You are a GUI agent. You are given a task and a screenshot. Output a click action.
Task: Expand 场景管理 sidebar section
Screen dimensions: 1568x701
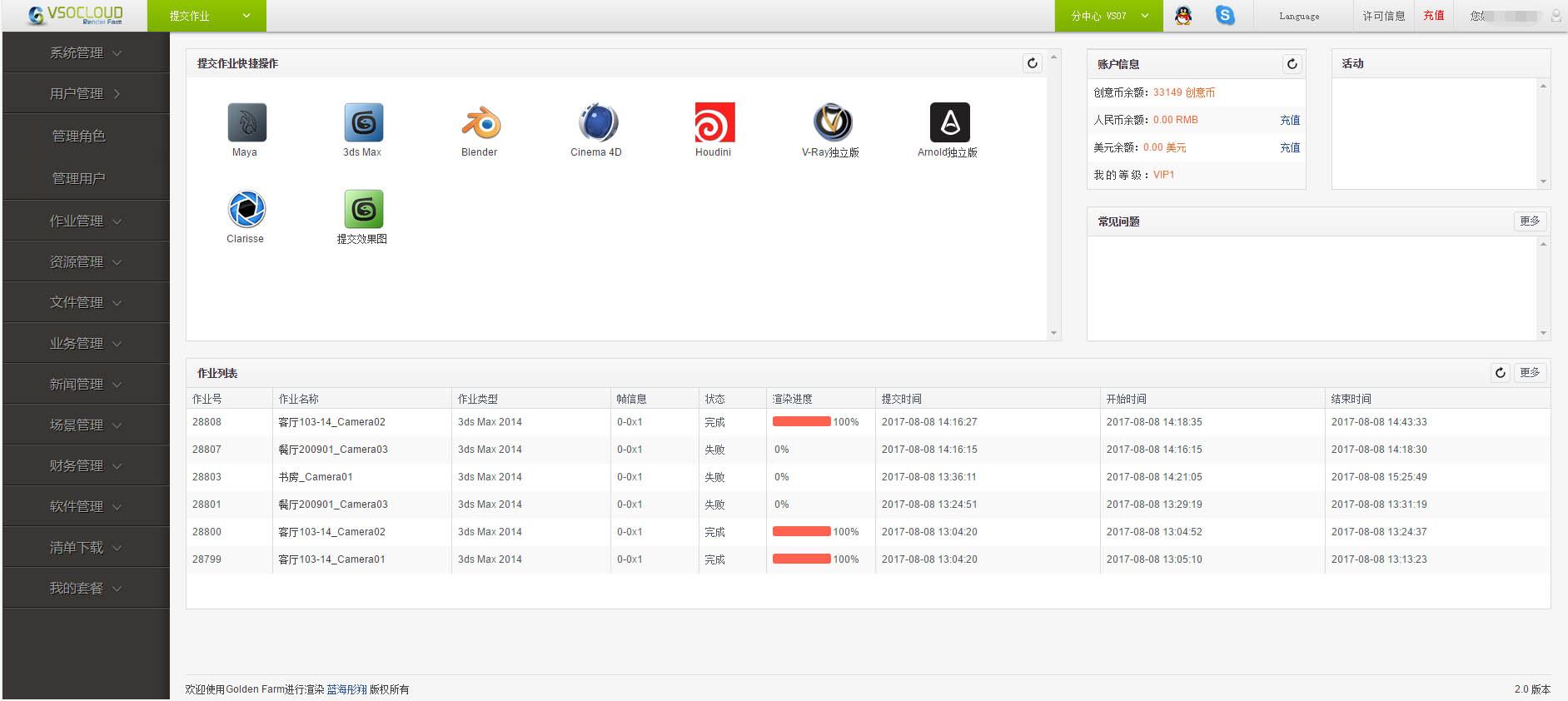86,425
